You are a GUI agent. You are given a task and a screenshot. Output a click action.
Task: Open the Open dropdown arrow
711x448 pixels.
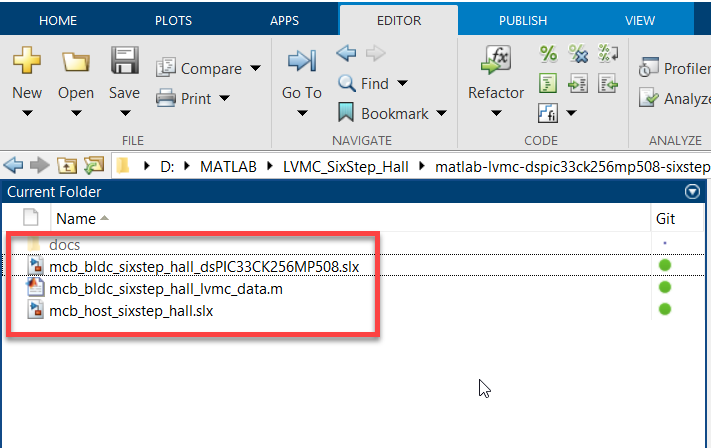[x=76, y=113]
